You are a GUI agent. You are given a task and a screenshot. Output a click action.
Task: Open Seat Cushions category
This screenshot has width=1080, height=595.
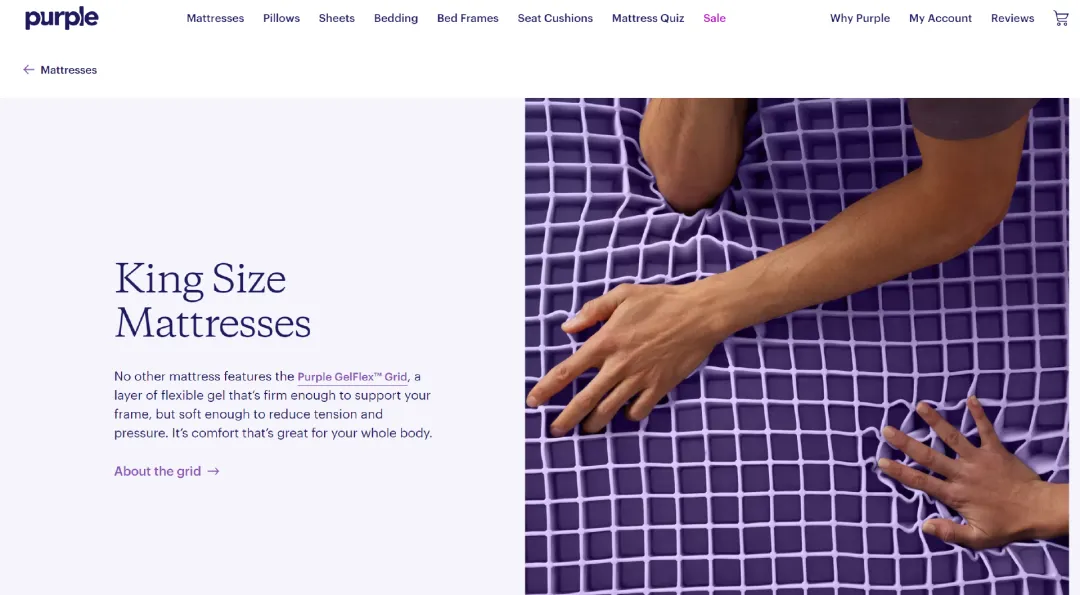554,19
